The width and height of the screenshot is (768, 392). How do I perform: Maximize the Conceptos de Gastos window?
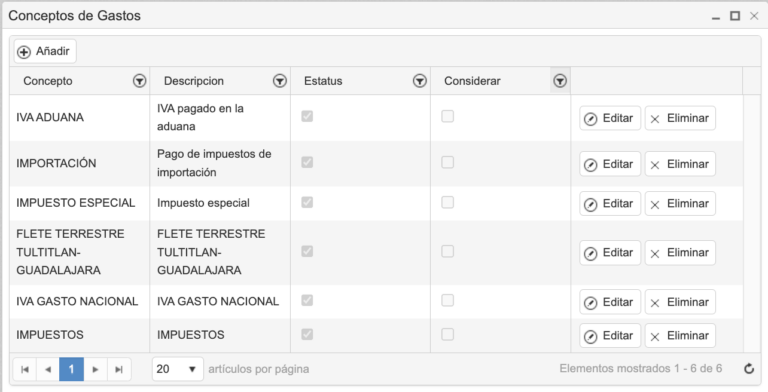[735, 16]
